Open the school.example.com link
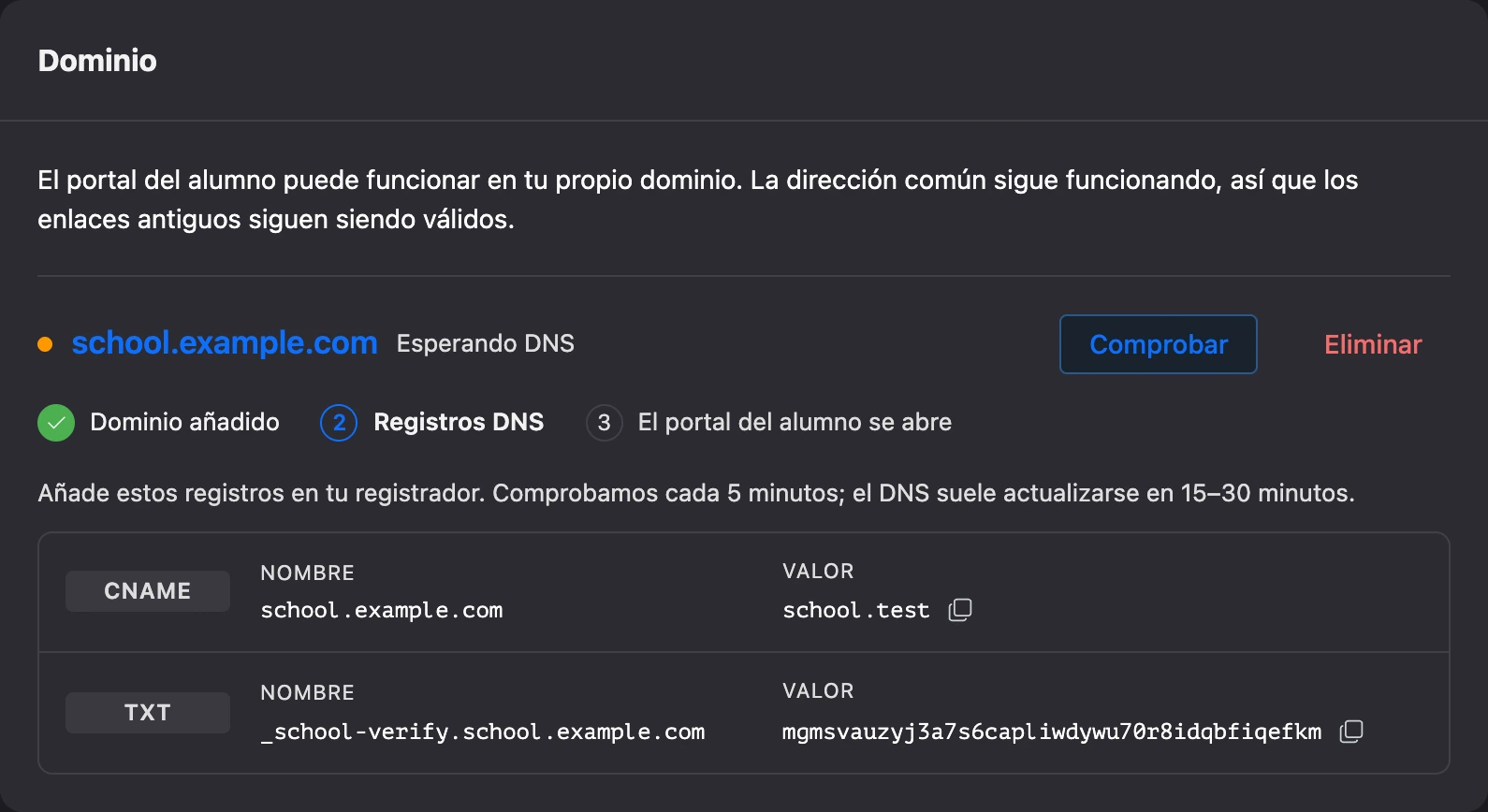 (225, 343)
